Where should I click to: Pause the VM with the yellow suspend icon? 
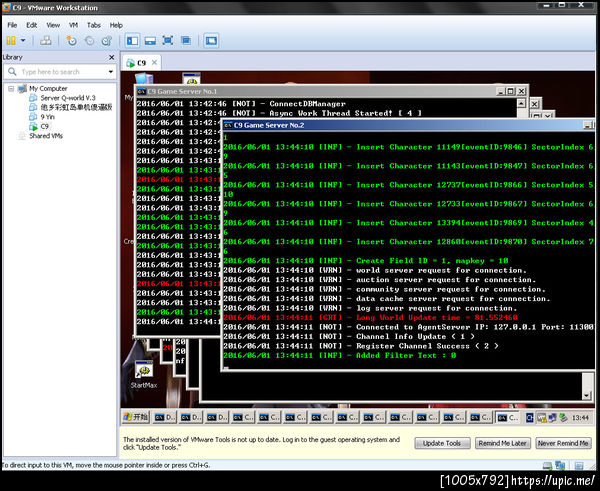11,40
